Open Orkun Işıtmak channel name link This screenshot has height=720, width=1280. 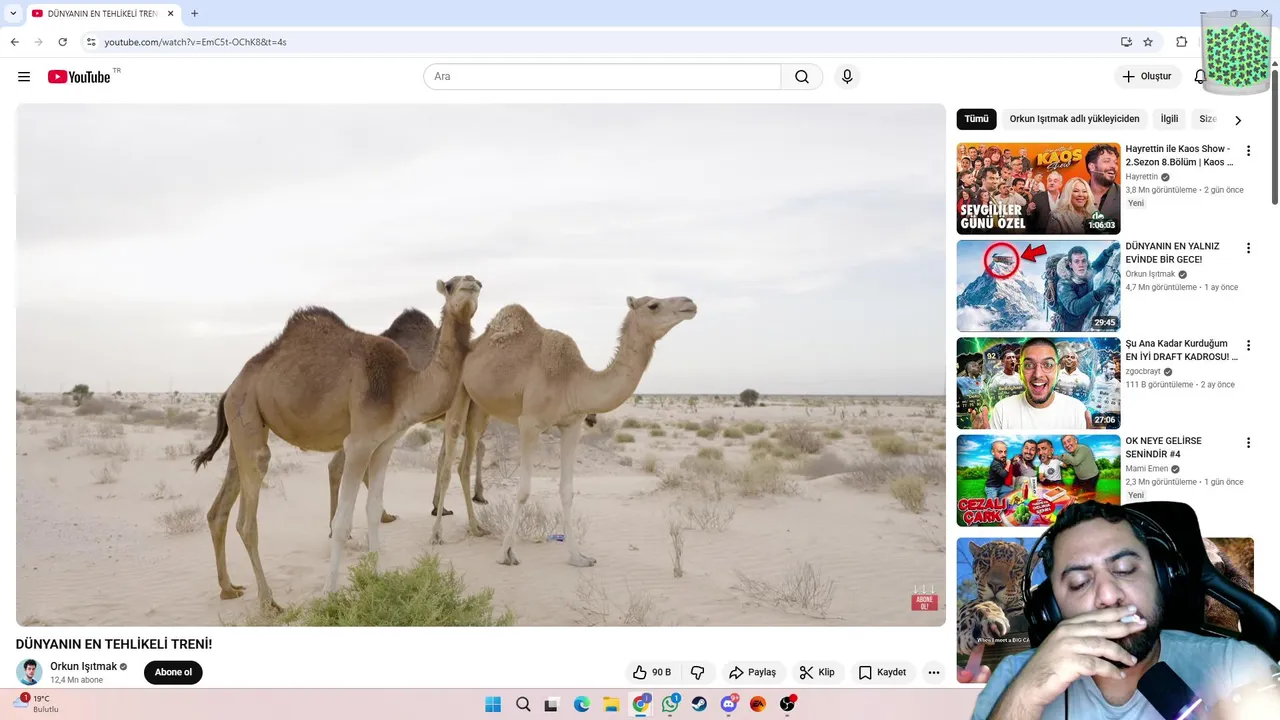pyautogui.click(x=84, y=666)
